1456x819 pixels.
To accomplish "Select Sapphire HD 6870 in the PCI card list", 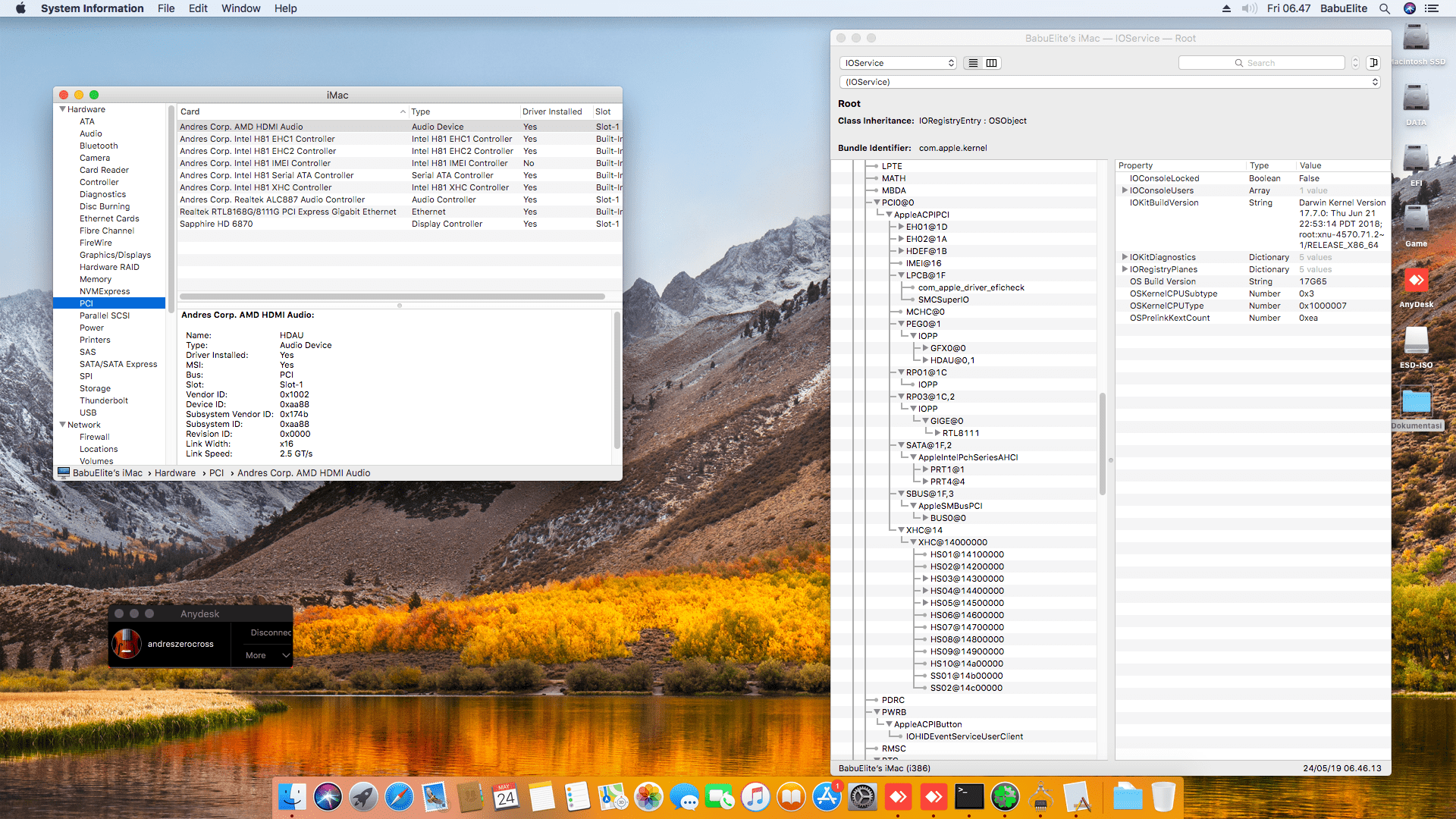I will coord(216,224).
